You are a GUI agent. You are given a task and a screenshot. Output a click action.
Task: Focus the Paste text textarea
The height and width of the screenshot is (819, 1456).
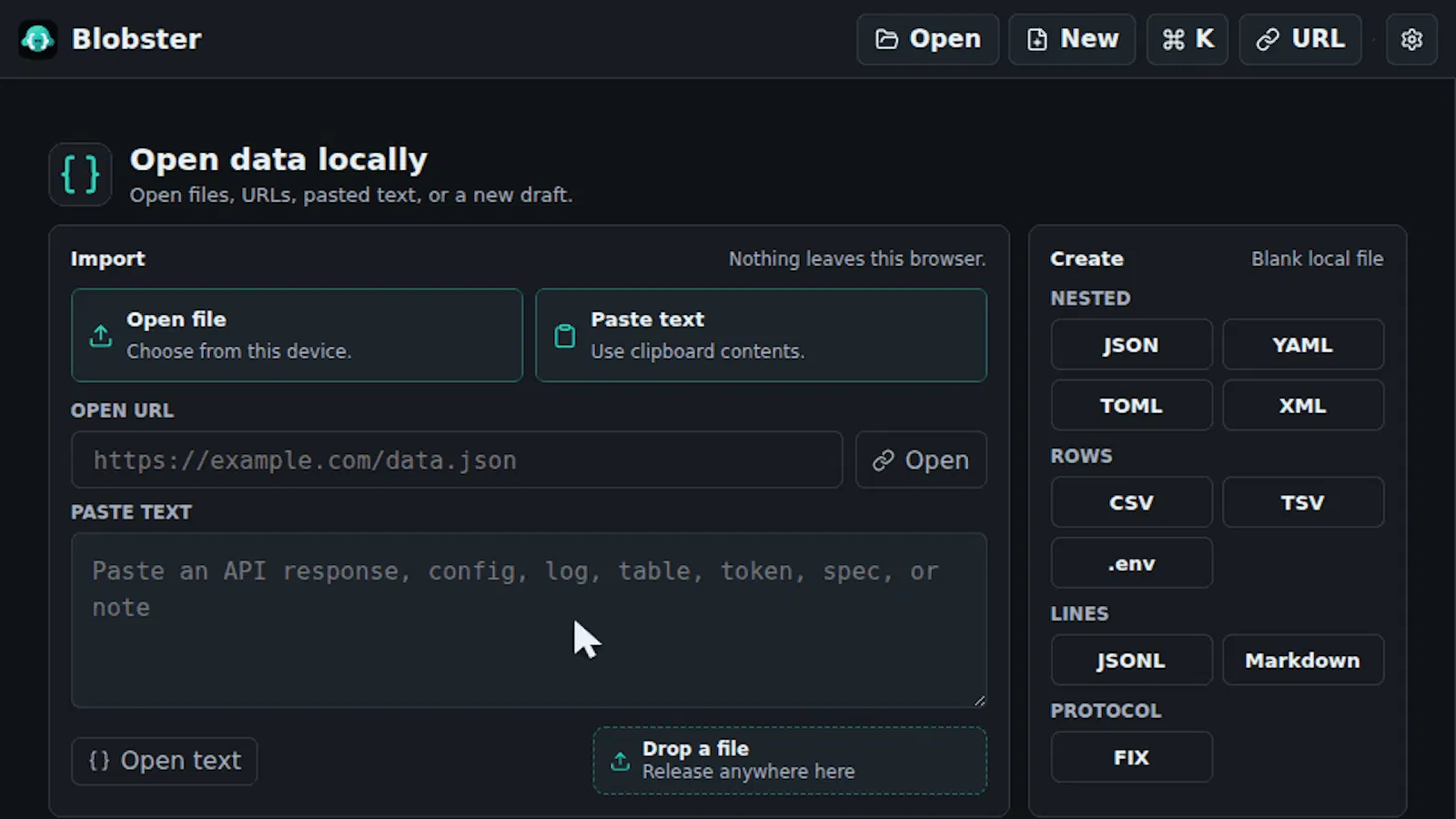pos(529,621)
